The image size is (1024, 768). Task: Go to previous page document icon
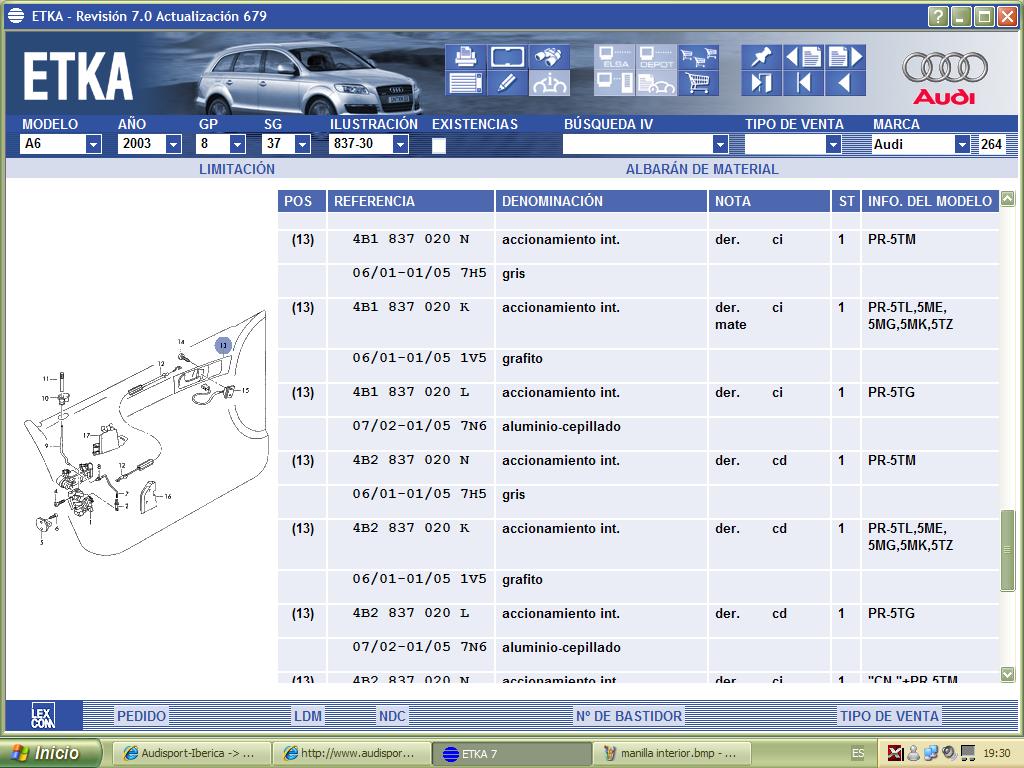(x=803, y=57)
